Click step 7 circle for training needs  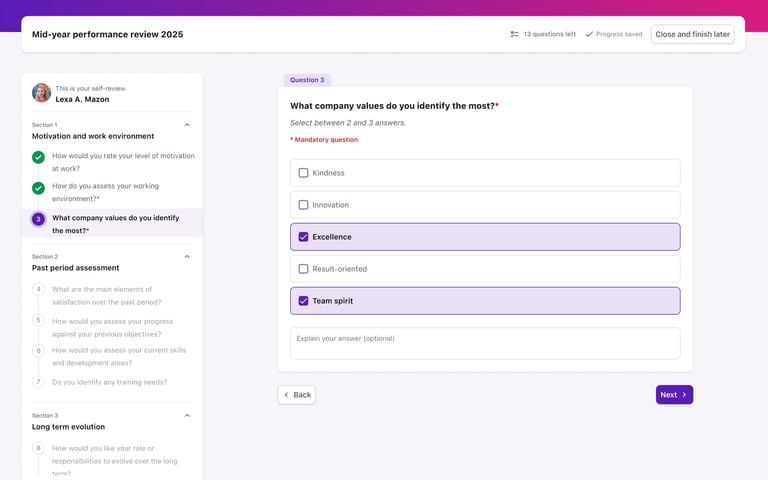point(38,382)
